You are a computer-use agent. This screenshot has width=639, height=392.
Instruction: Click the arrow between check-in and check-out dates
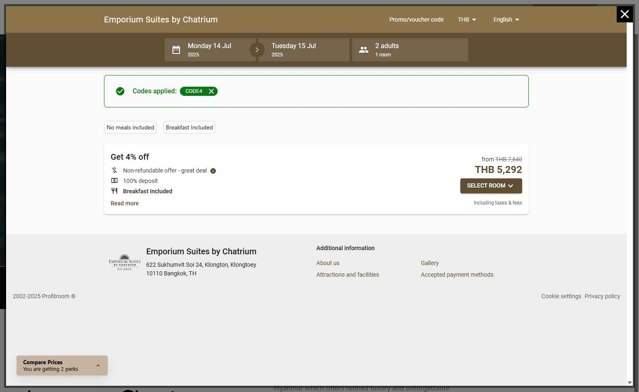click(x=257, y=50)
